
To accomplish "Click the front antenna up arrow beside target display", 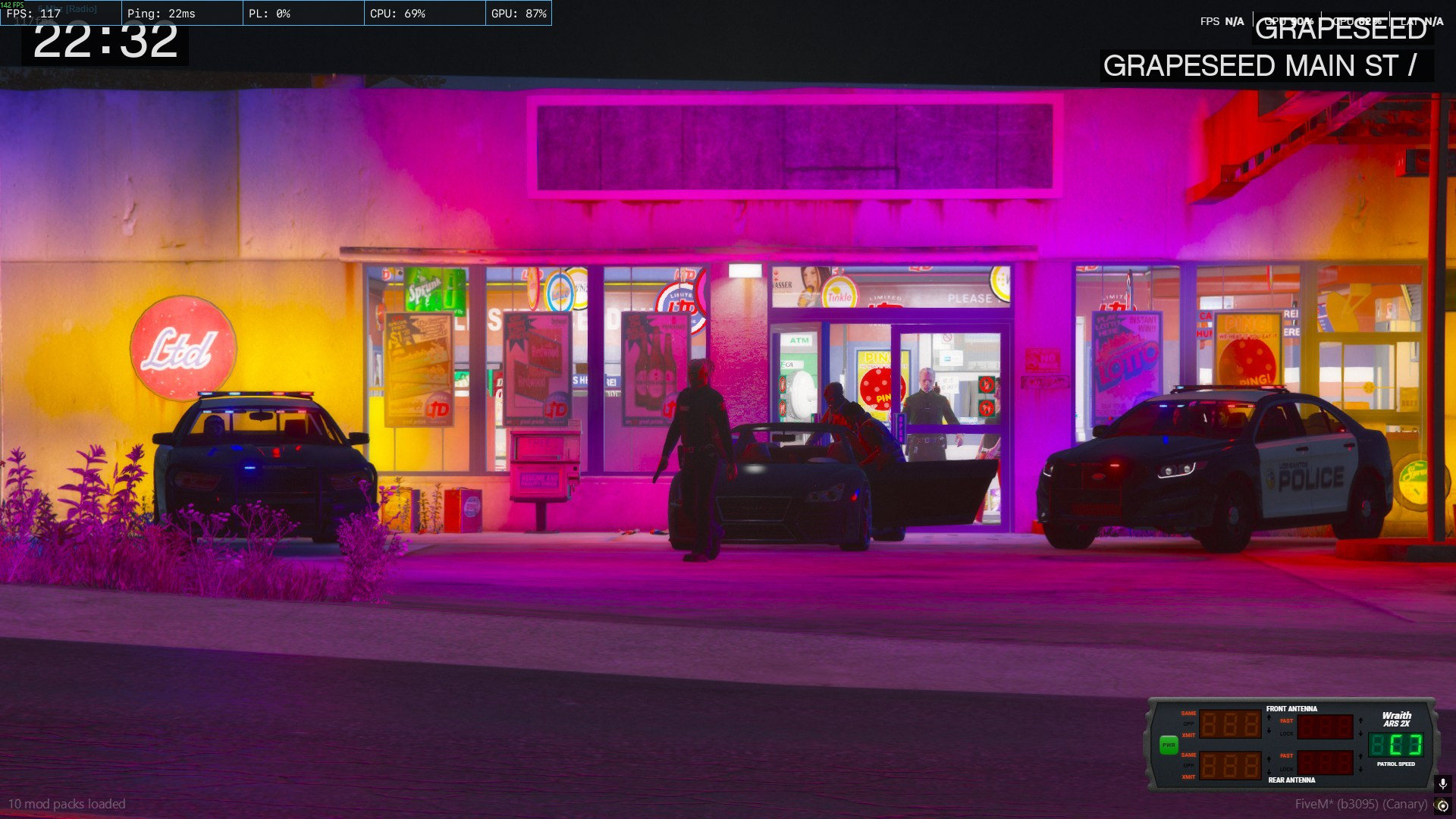I will click(x=1269, y=717).
